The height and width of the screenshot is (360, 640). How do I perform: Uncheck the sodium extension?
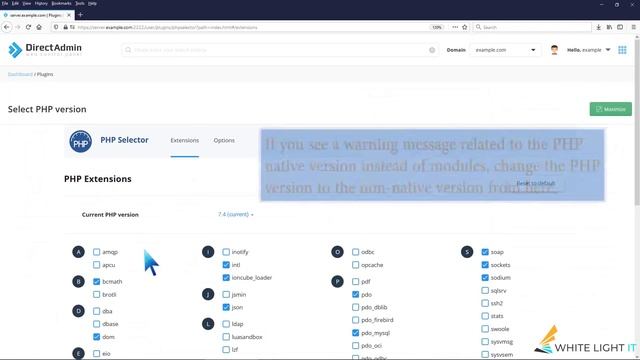point(485,278)
